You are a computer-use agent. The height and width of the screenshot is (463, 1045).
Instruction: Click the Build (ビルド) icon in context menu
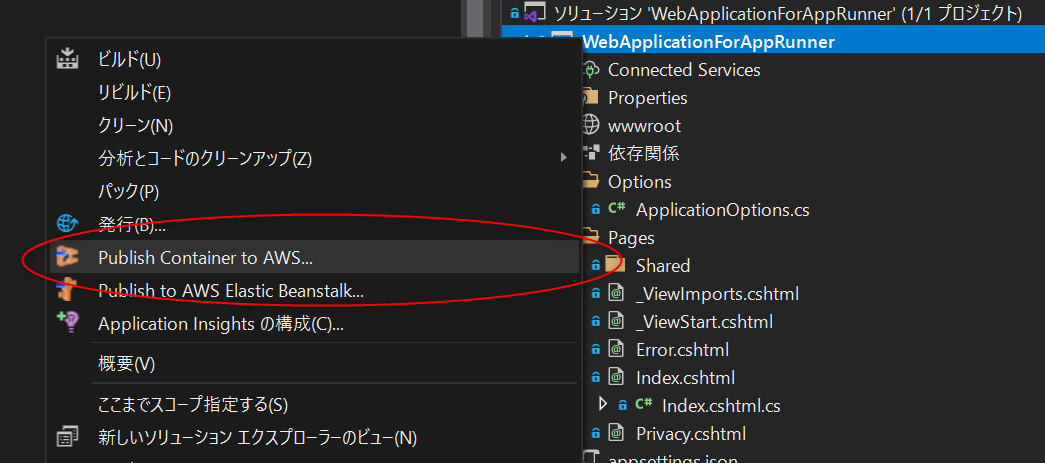point(67,59)
